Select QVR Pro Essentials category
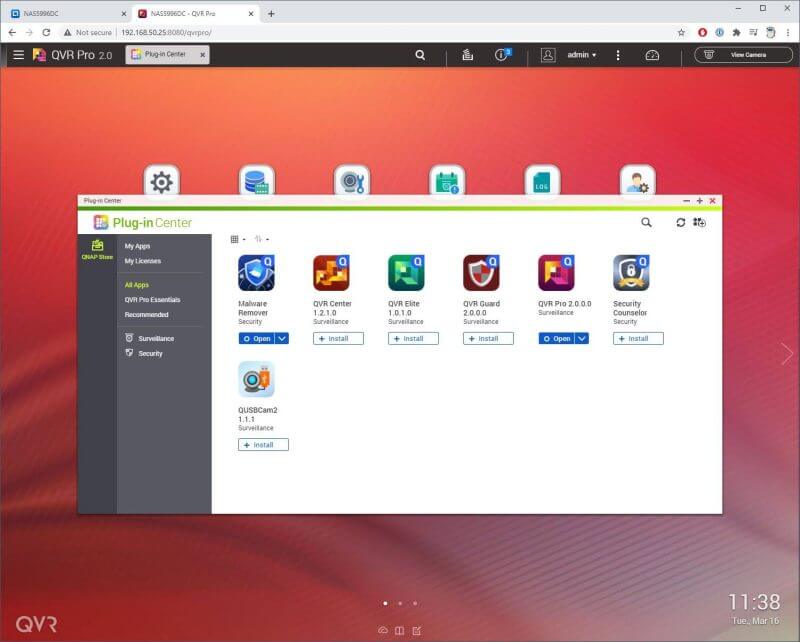 click(153, 300)
